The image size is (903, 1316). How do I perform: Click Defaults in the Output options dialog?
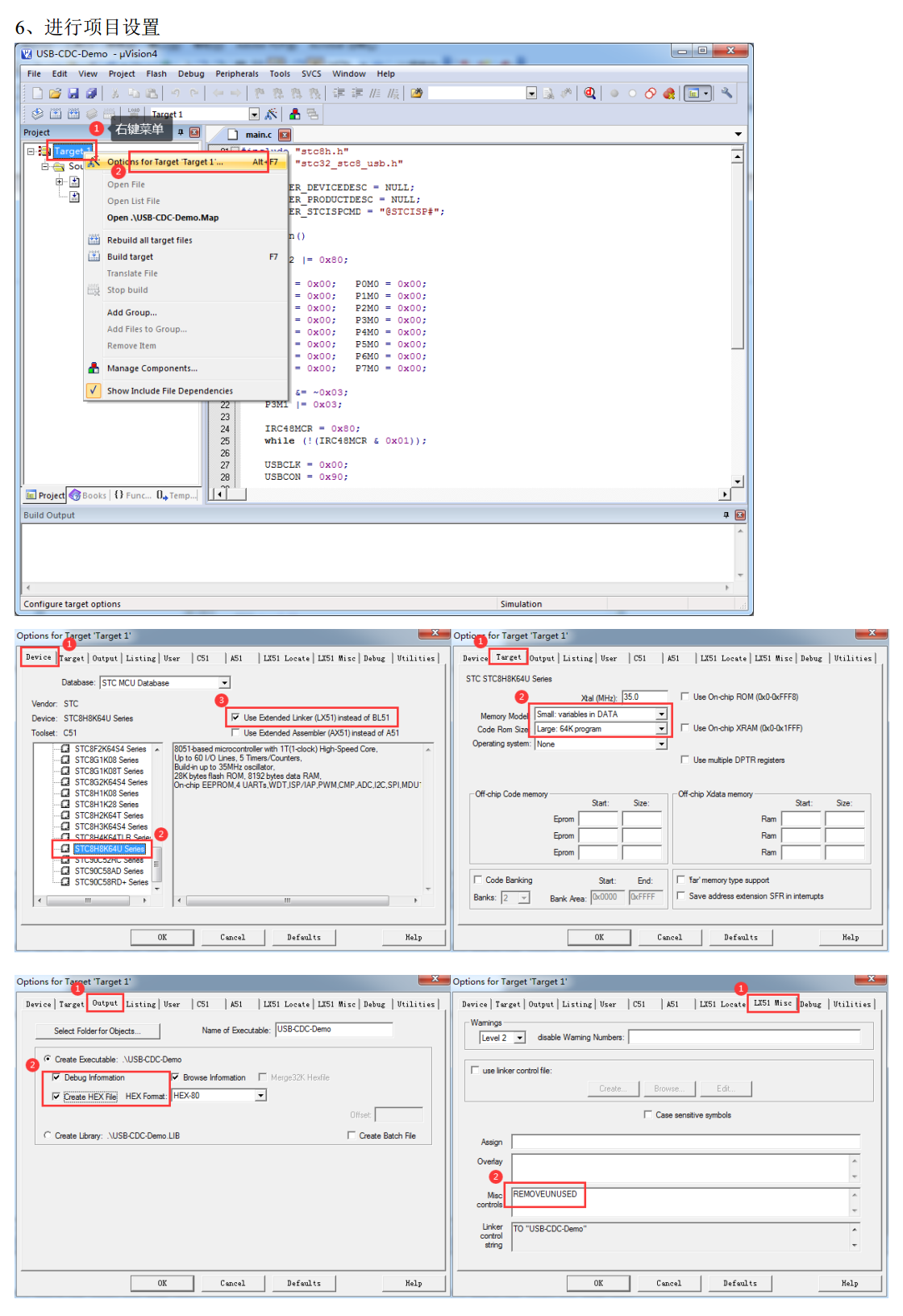click(304, 1283)
